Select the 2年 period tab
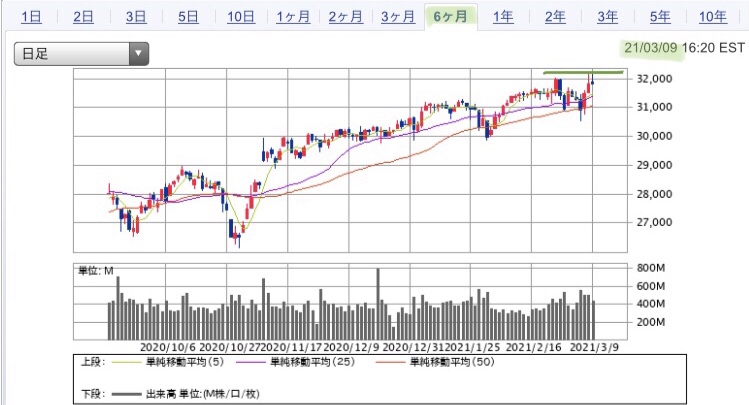Image resolution: width=749 pixels, height=405 pixels. [555, 16]
